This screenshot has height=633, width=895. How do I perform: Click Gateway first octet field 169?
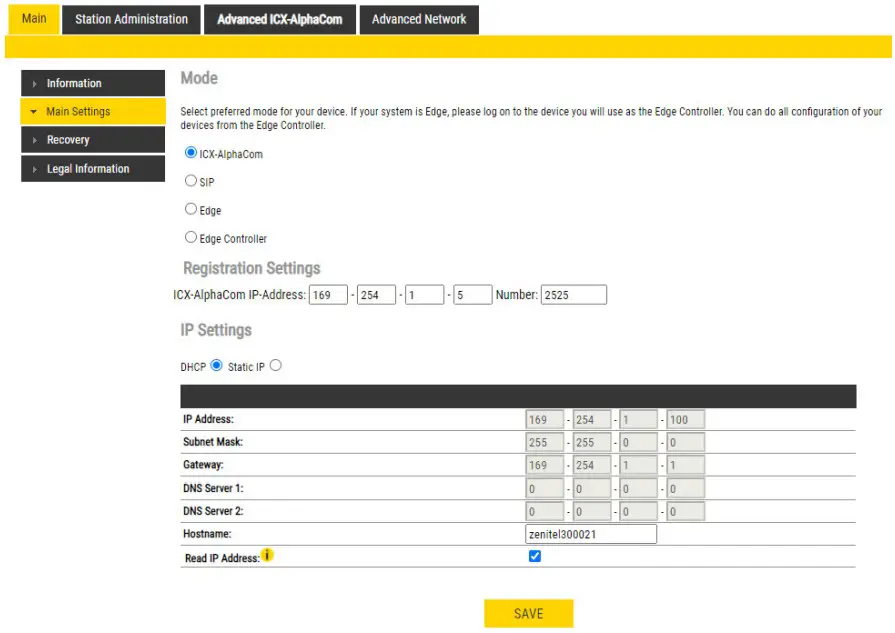[545, 465]
